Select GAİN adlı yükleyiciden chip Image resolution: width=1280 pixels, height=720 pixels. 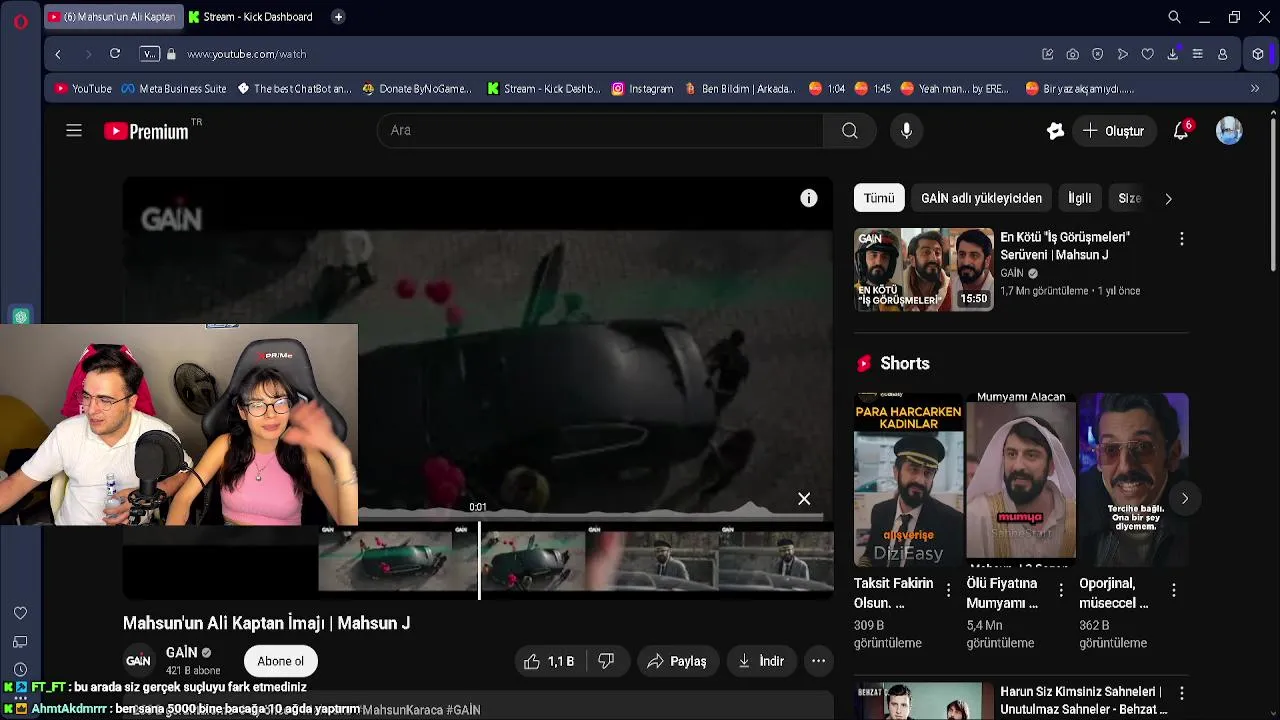pyautogui.click(x=981, y=198)
